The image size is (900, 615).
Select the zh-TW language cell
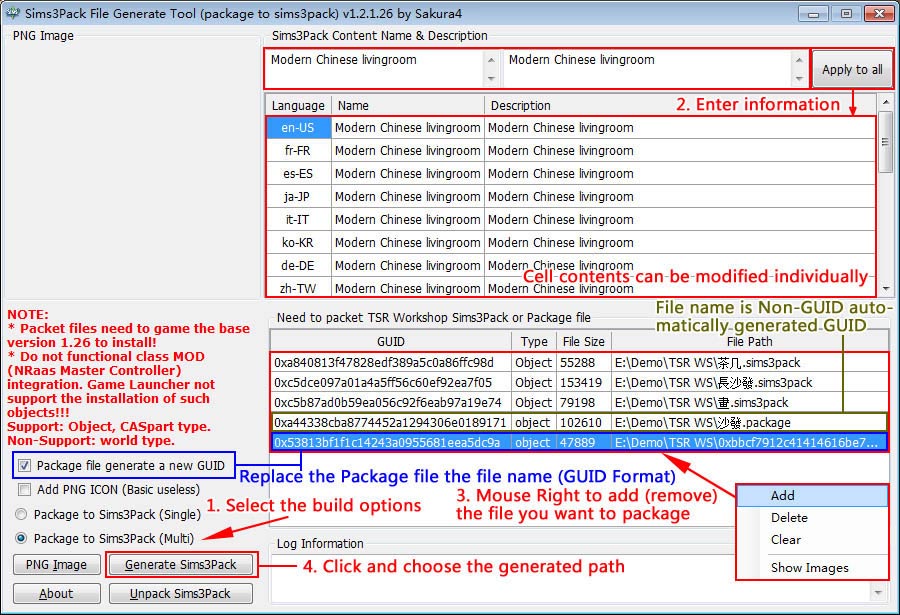(x=298, y=288)
